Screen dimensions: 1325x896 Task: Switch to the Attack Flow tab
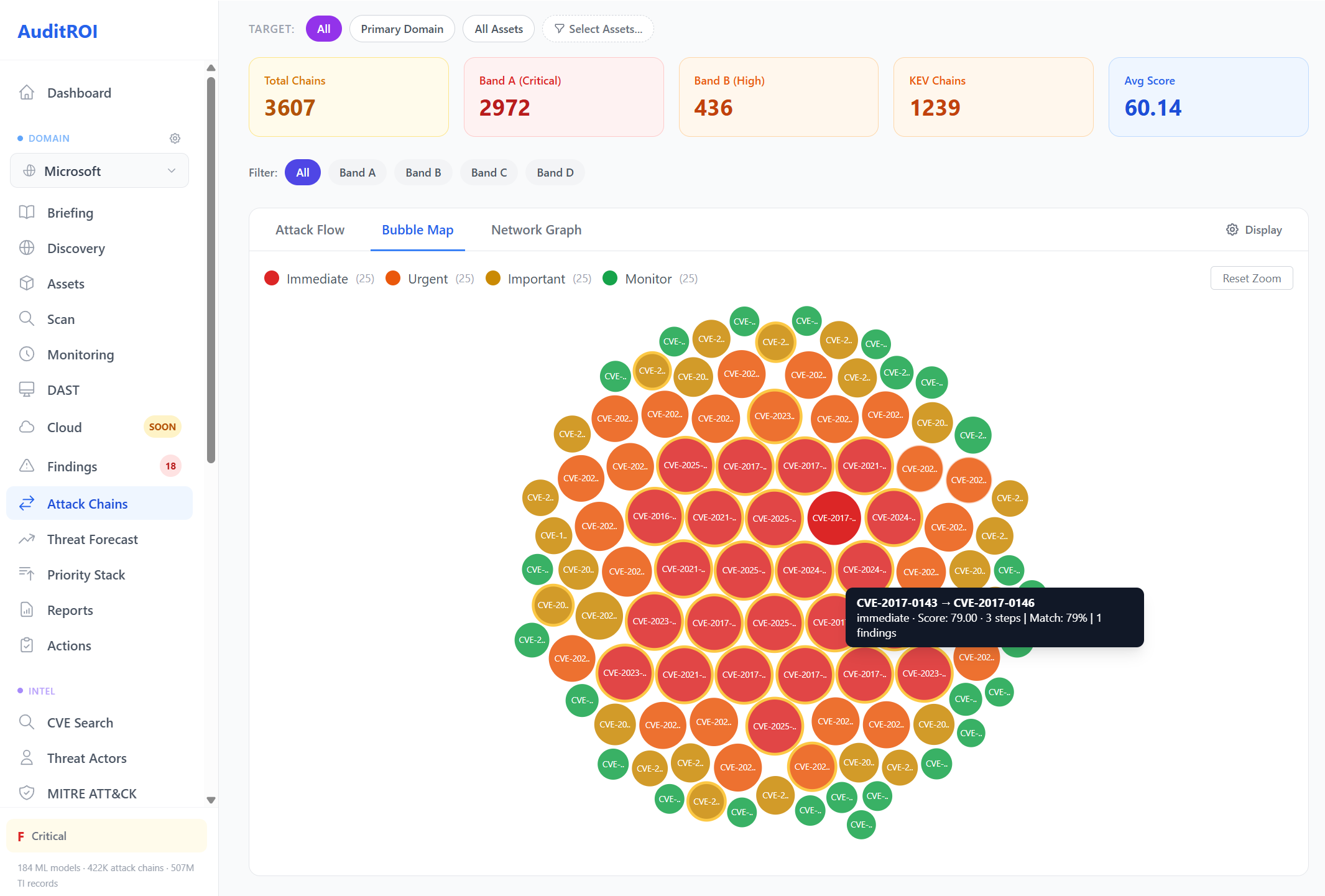click(x=310, y=230)
